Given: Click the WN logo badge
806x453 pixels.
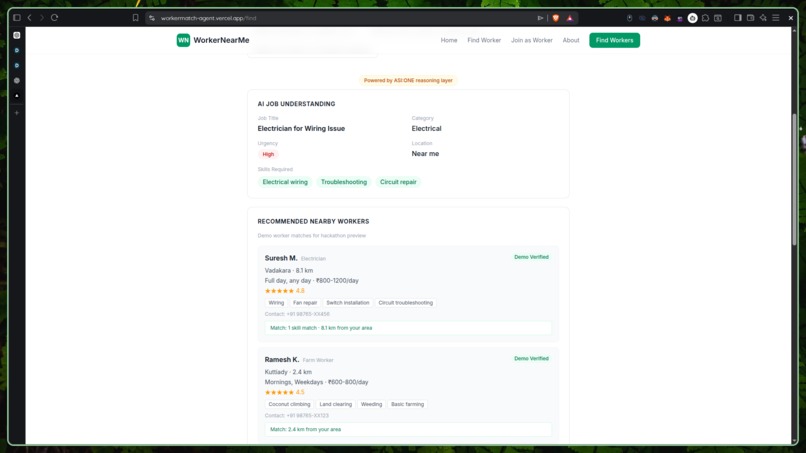Looking at the screenshot, I should point(183,40).
